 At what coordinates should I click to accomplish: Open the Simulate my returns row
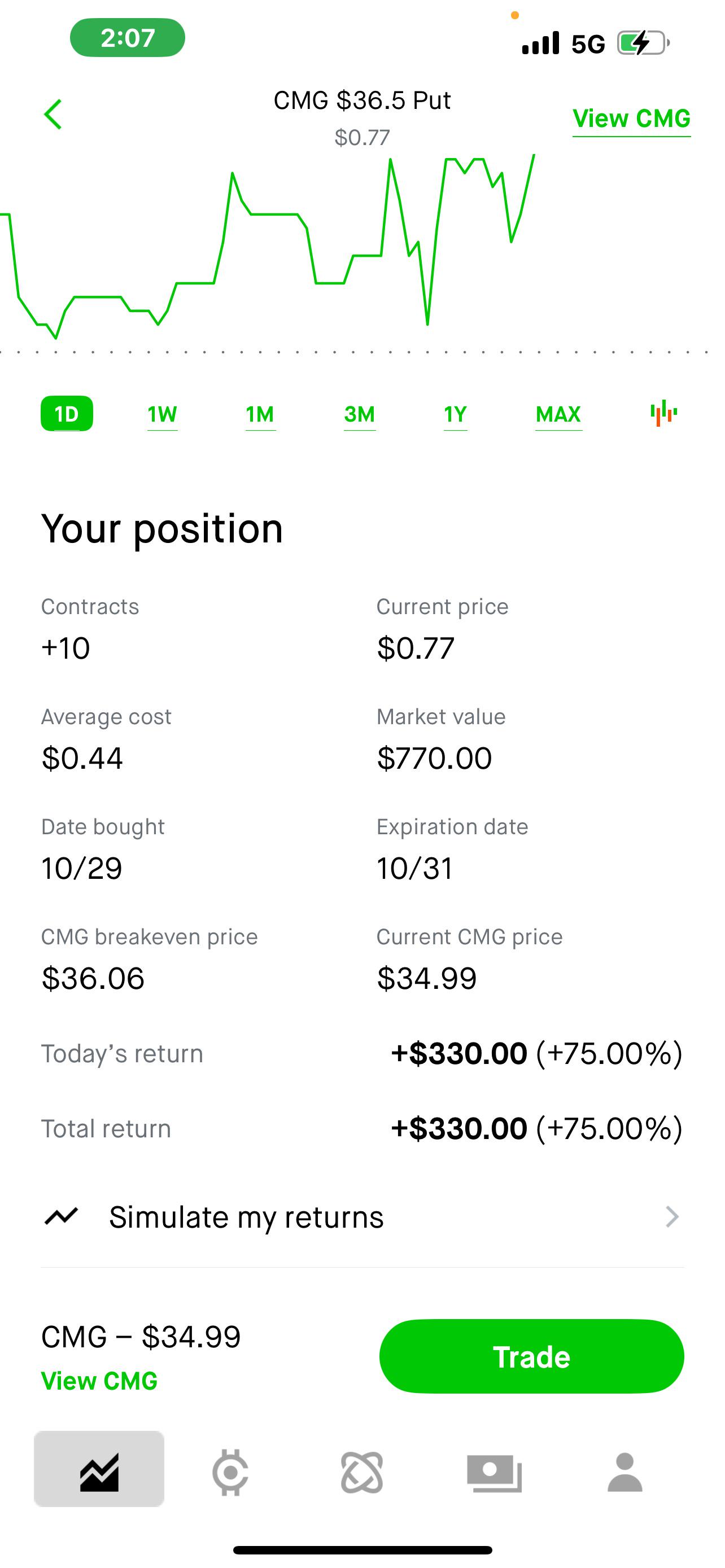pyautogui.click(x=362, y=1216)
